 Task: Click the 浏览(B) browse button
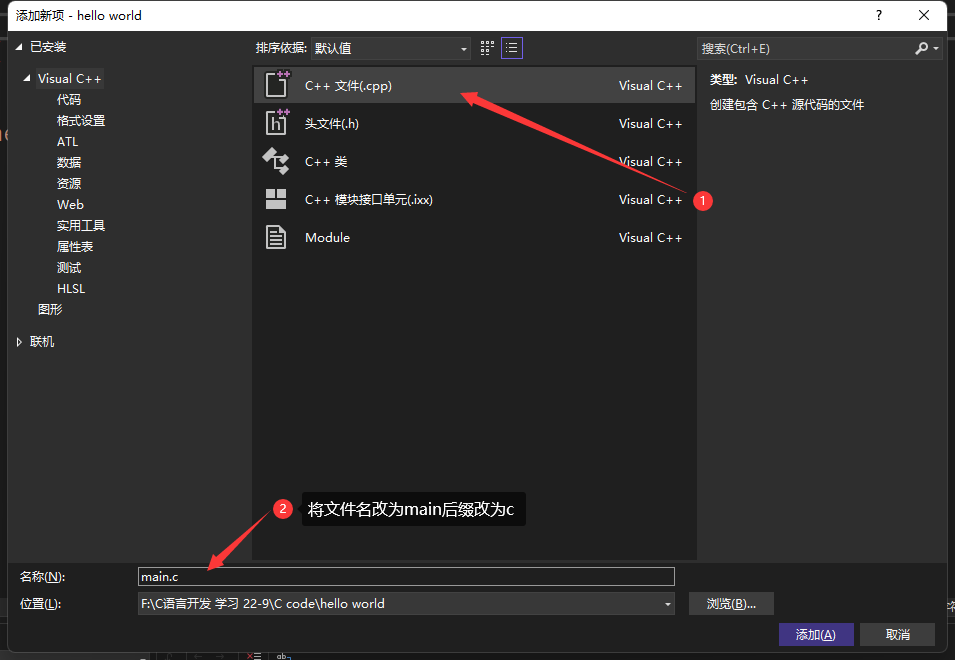click(730, 603)
